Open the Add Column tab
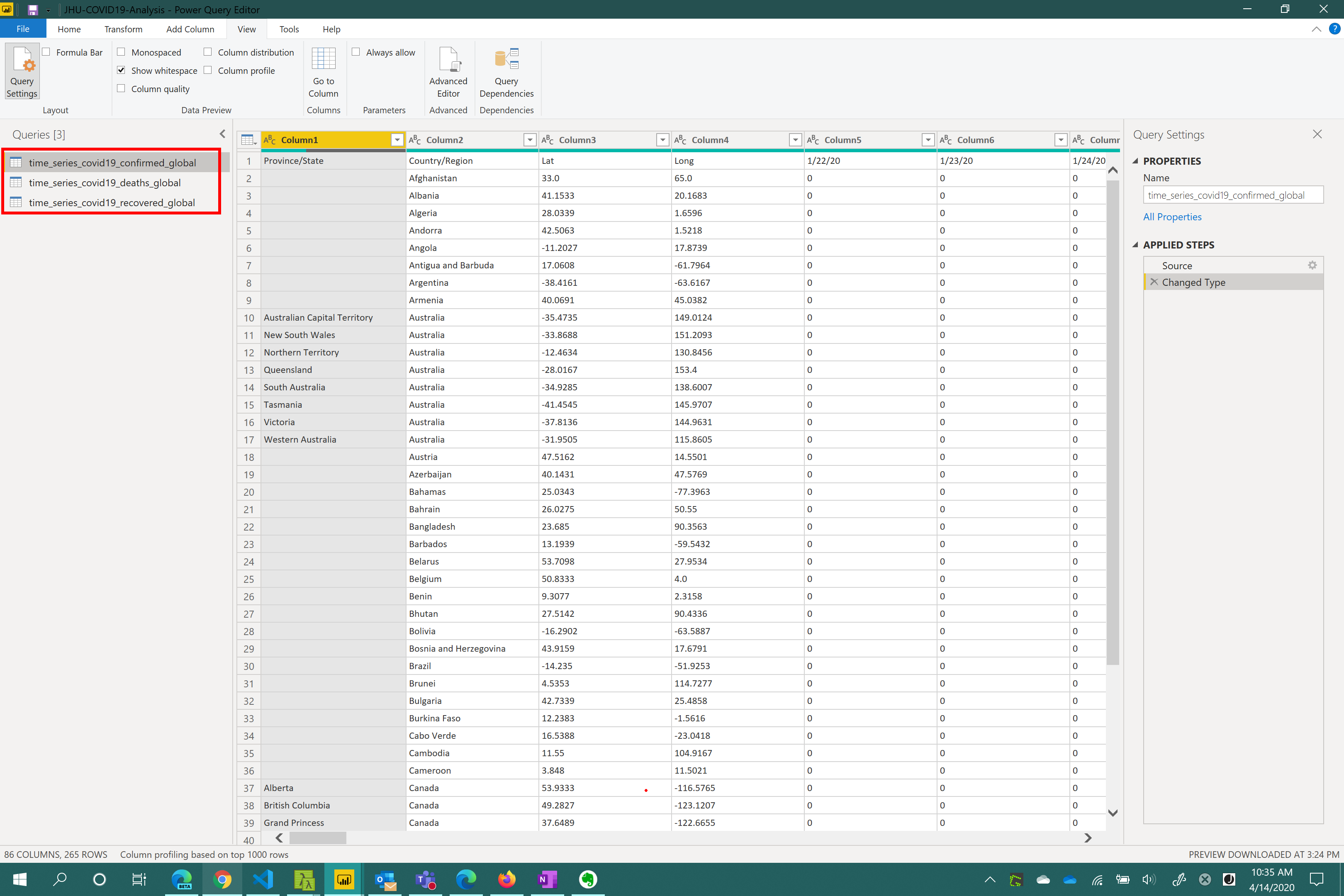The height and width of the screenshot is (896, 1344). tap(190, 29)
